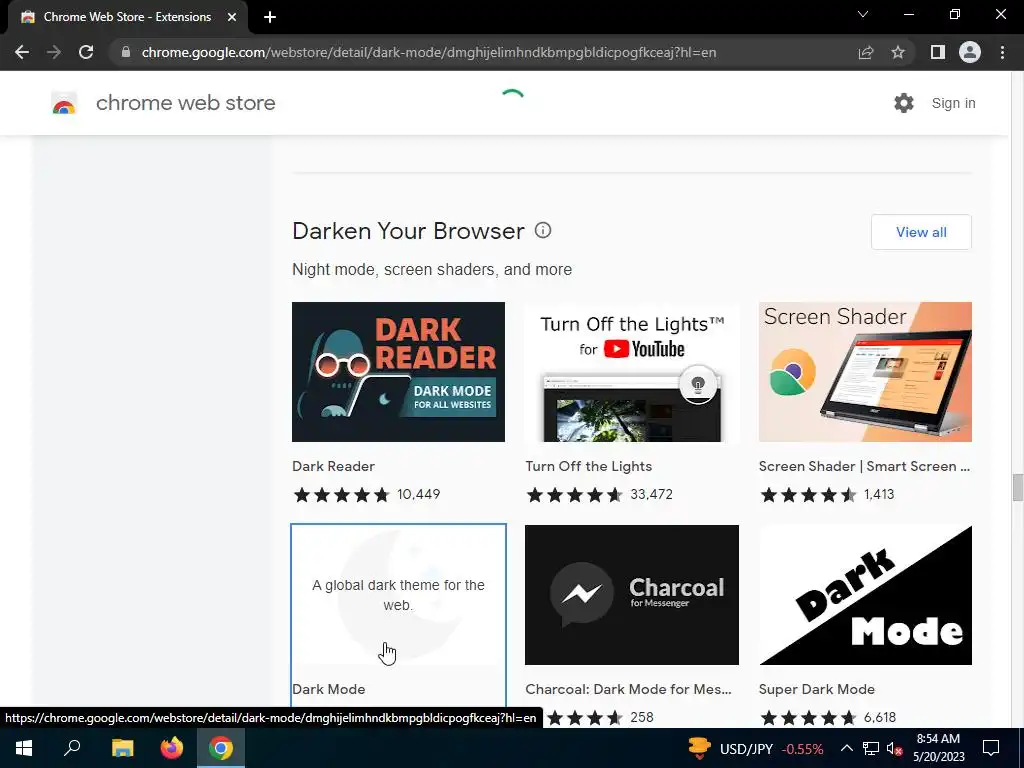Viewport: 1024px width, 768px height.
Task: Click Screen Shader star rating
Action: pyautogui.click(x=808, y=494)
